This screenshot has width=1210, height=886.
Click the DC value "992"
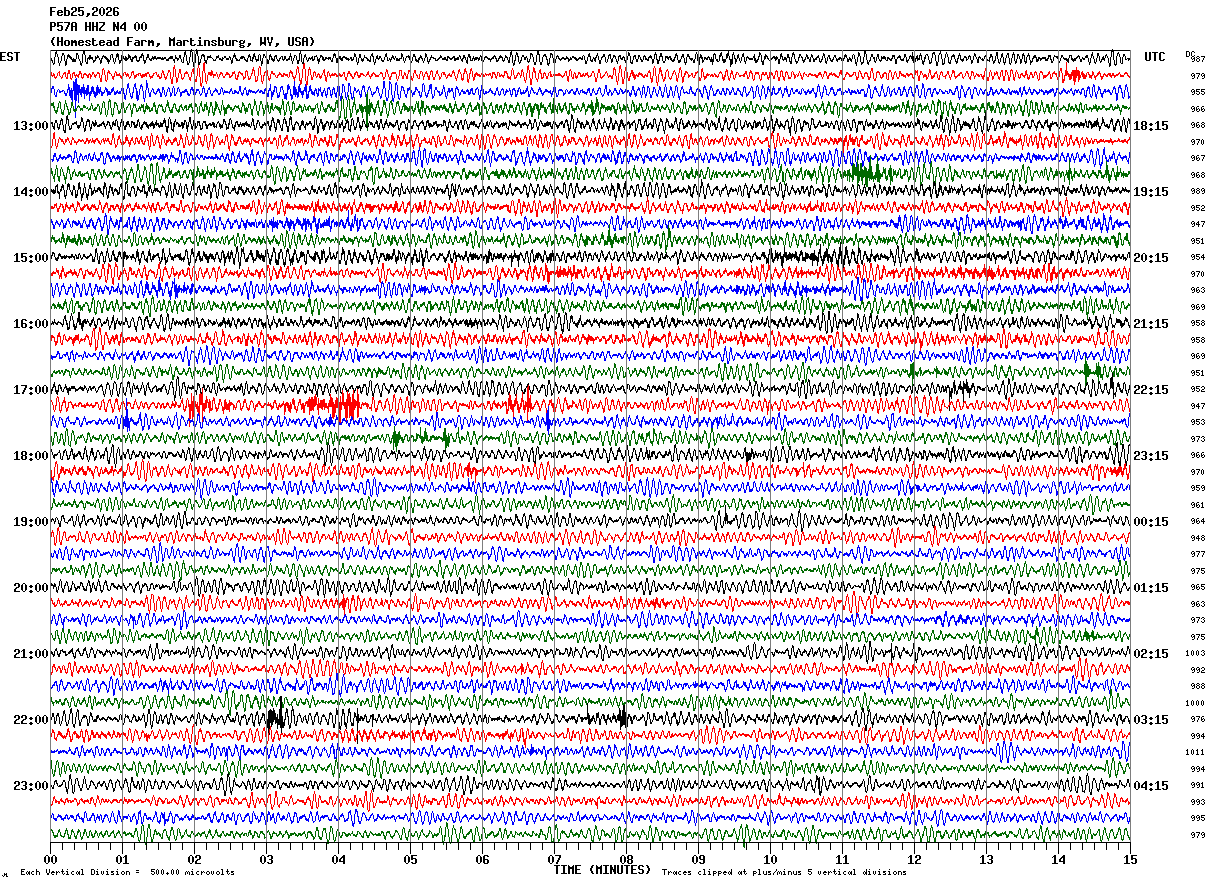[x=1198, y=670]
